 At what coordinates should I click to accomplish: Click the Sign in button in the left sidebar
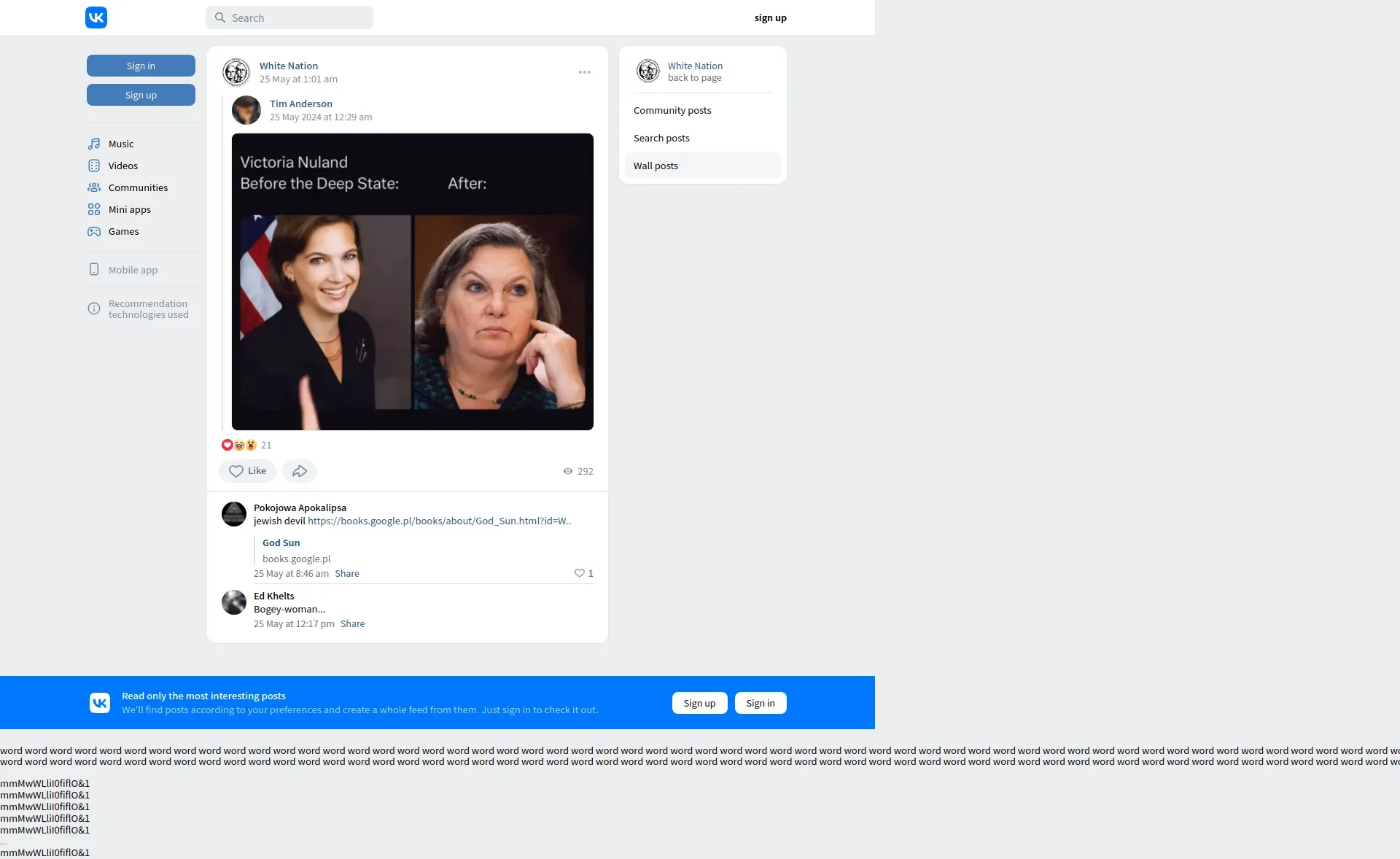[141, 66]
